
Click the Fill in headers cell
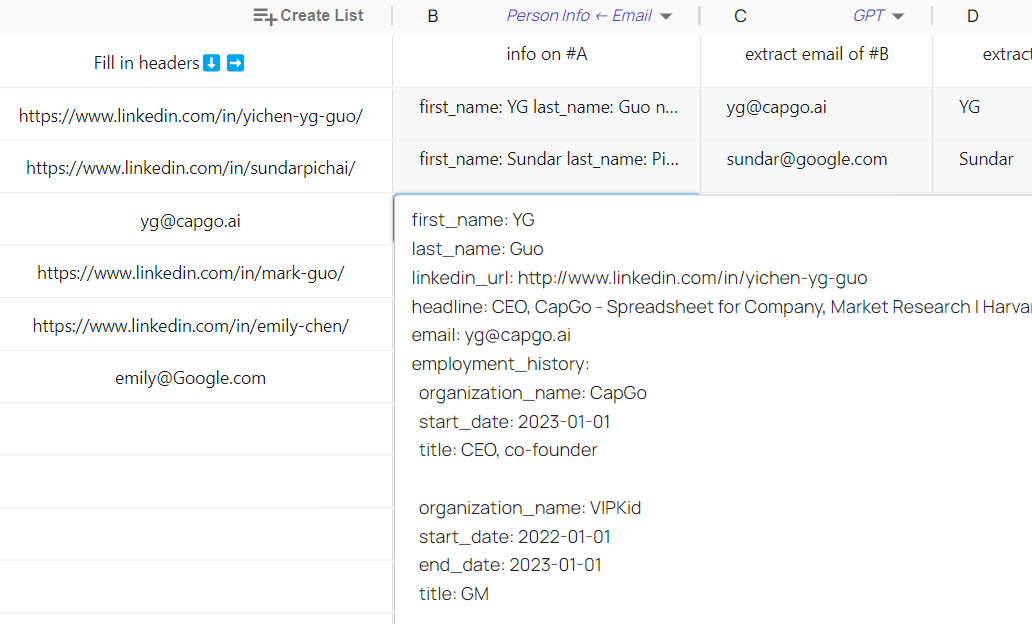tap(146, 63)
